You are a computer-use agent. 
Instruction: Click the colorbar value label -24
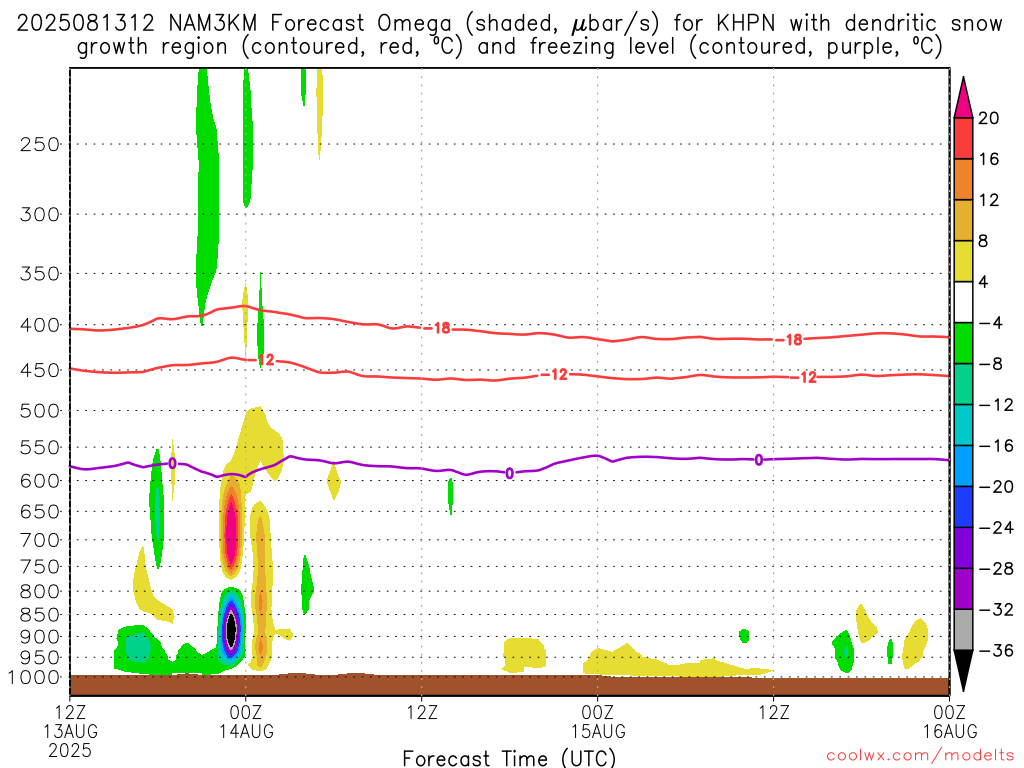tap(996, 527)
